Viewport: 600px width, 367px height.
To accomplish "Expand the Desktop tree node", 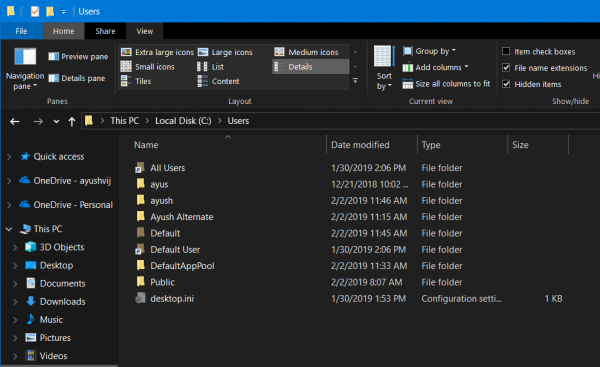I will [x=15, y=265].
